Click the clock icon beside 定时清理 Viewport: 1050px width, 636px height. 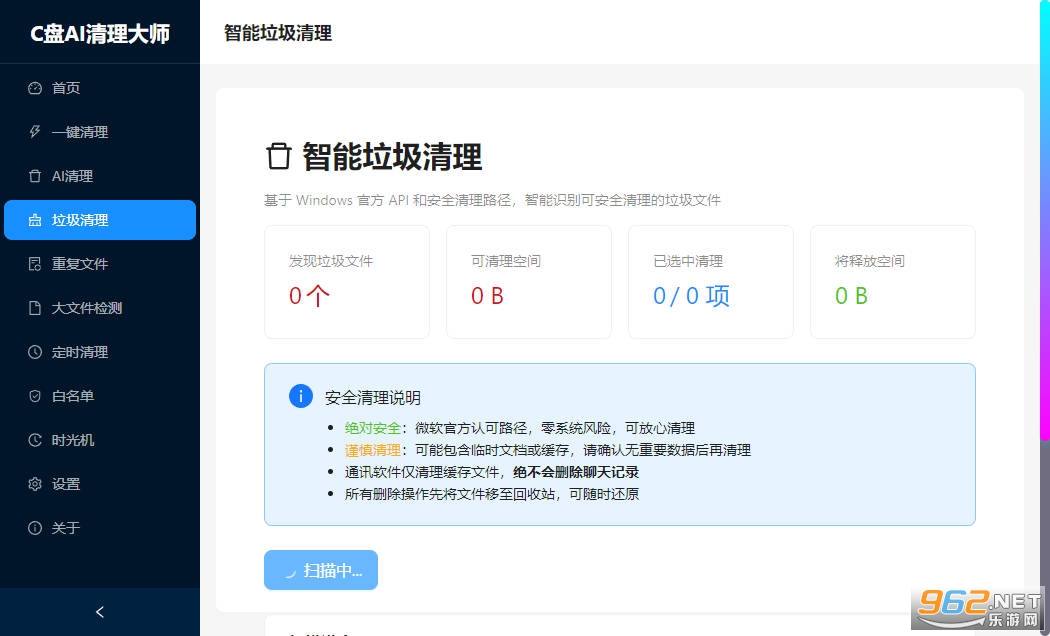35,352
